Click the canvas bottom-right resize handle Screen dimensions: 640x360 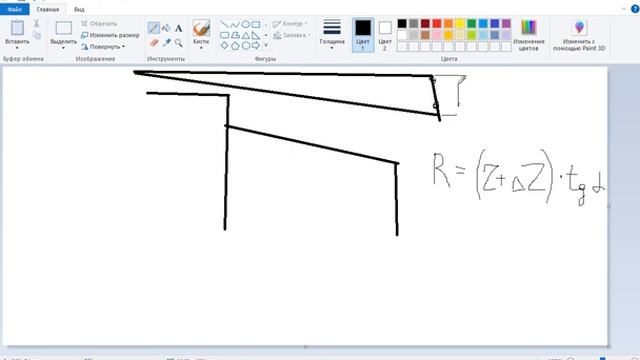[x=609, y=346]
